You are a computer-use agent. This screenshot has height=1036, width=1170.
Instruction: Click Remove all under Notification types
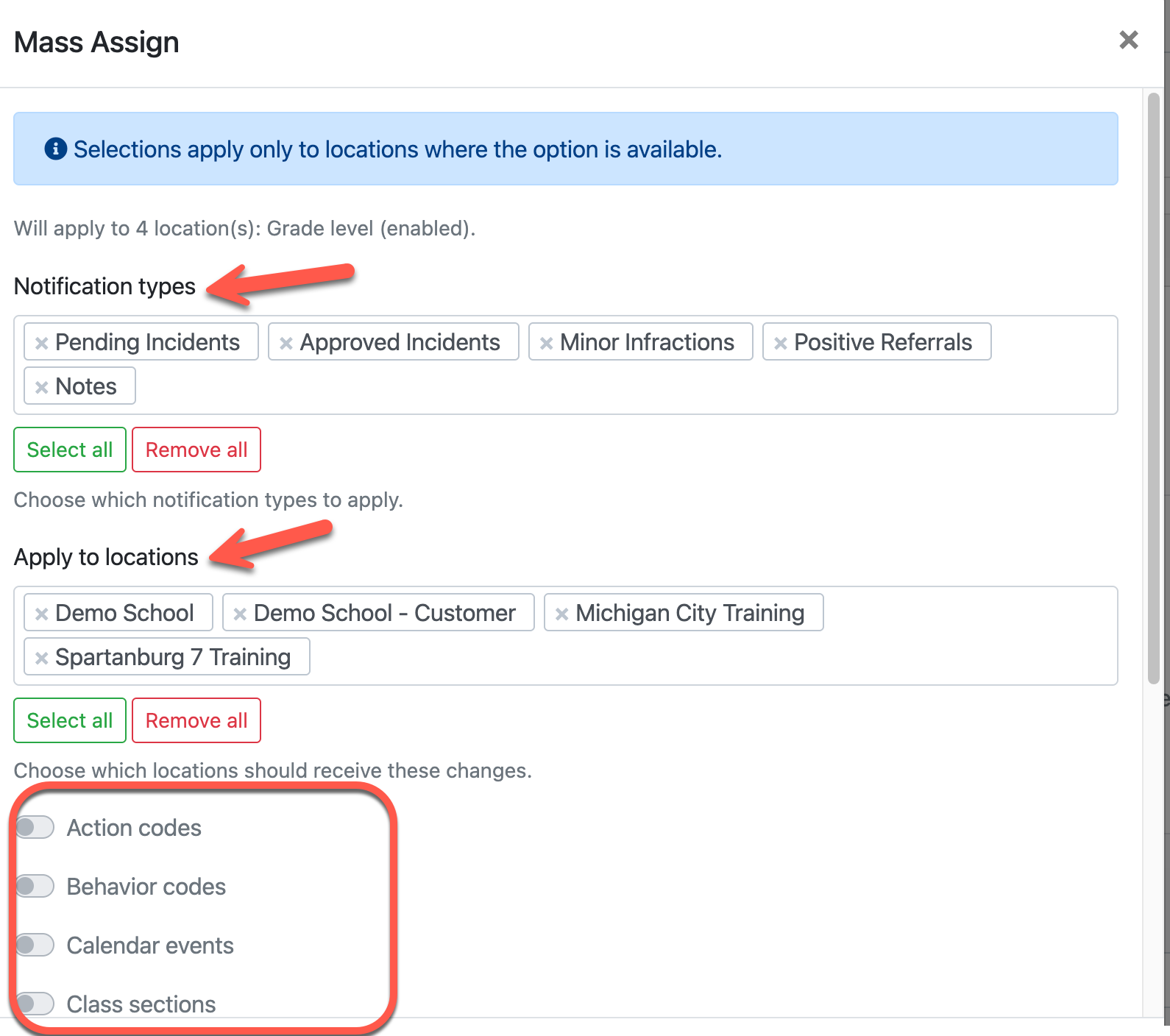[x=196, y=450]
